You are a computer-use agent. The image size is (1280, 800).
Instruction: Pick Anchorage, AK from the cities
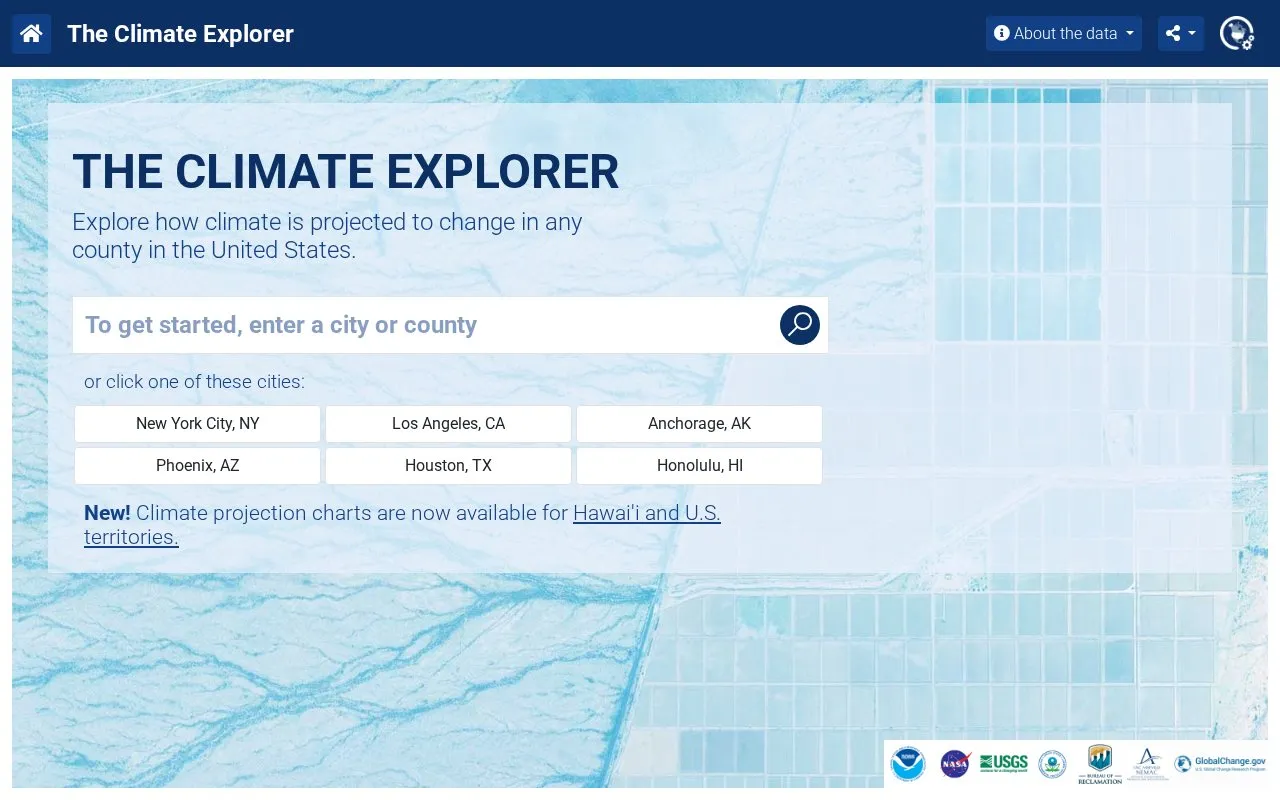tap(700, 424)
